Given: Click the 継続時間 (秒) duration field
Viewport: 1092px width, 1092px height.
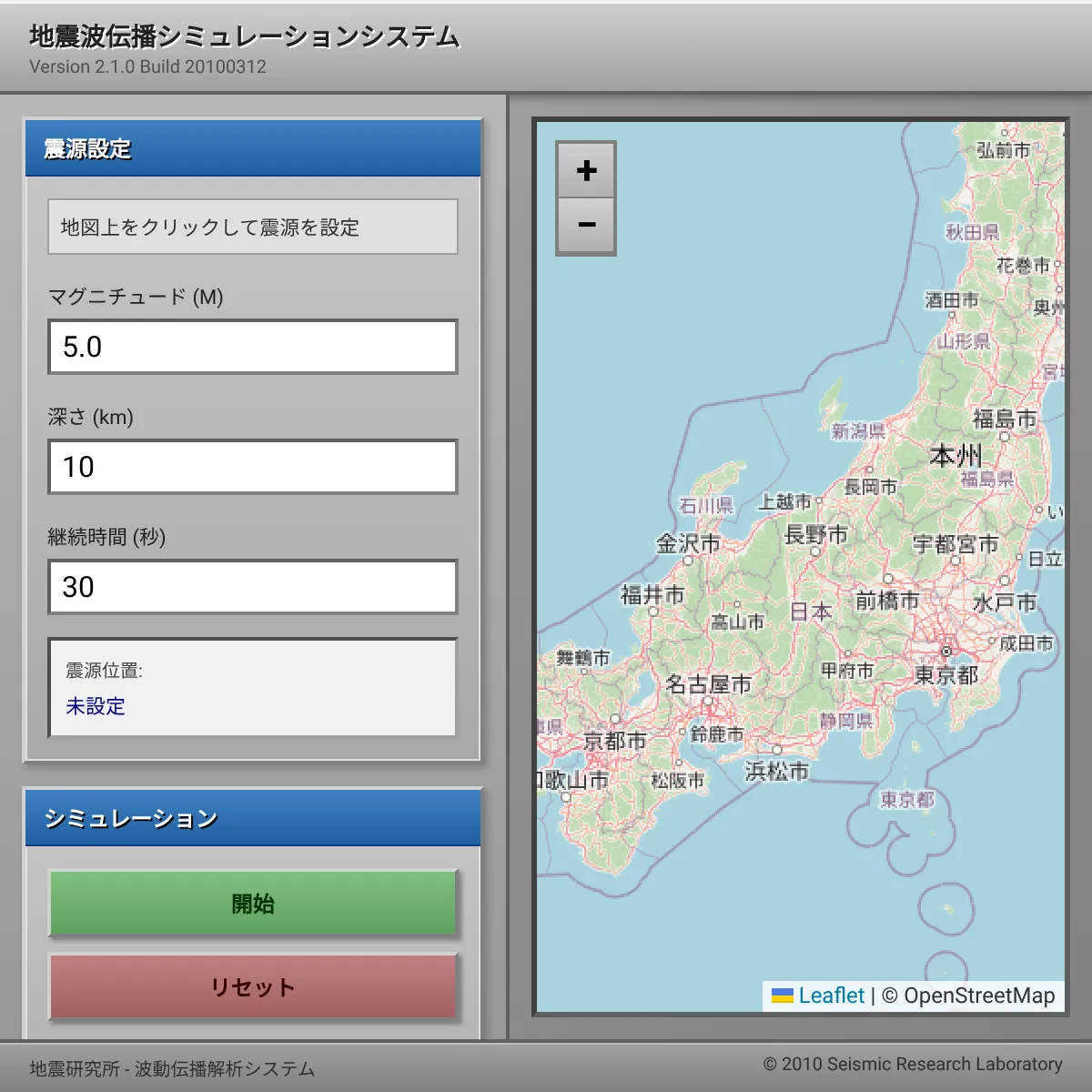Looking at the screenshot, I should coord(253,587).
